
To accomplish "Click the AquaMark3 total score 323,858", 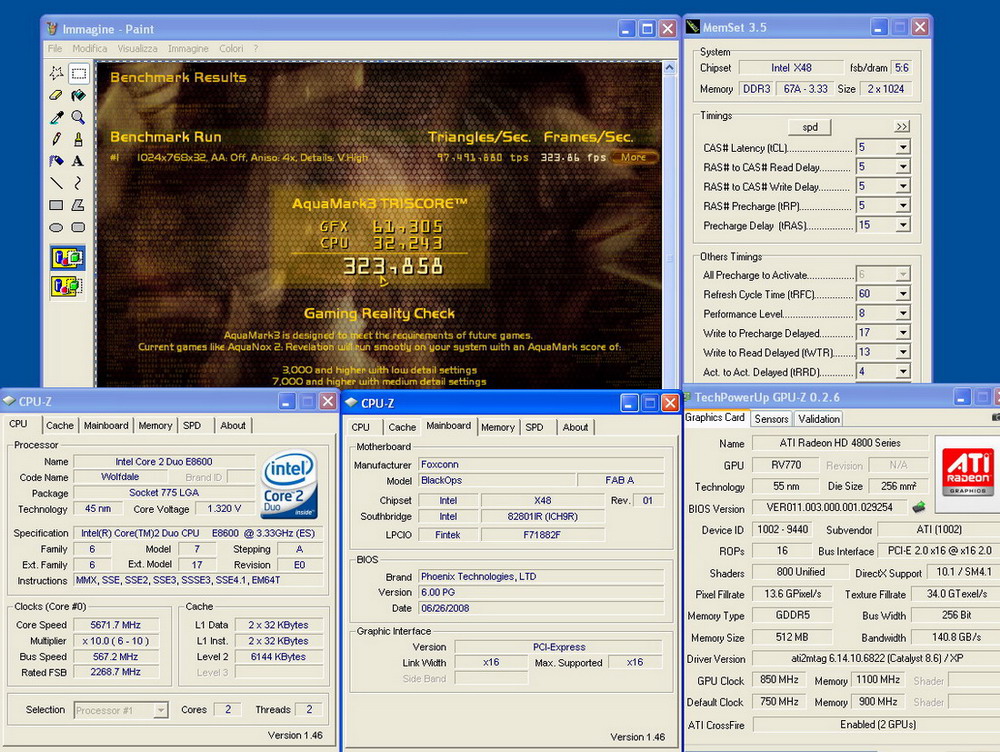I will (x=393, y=266).
